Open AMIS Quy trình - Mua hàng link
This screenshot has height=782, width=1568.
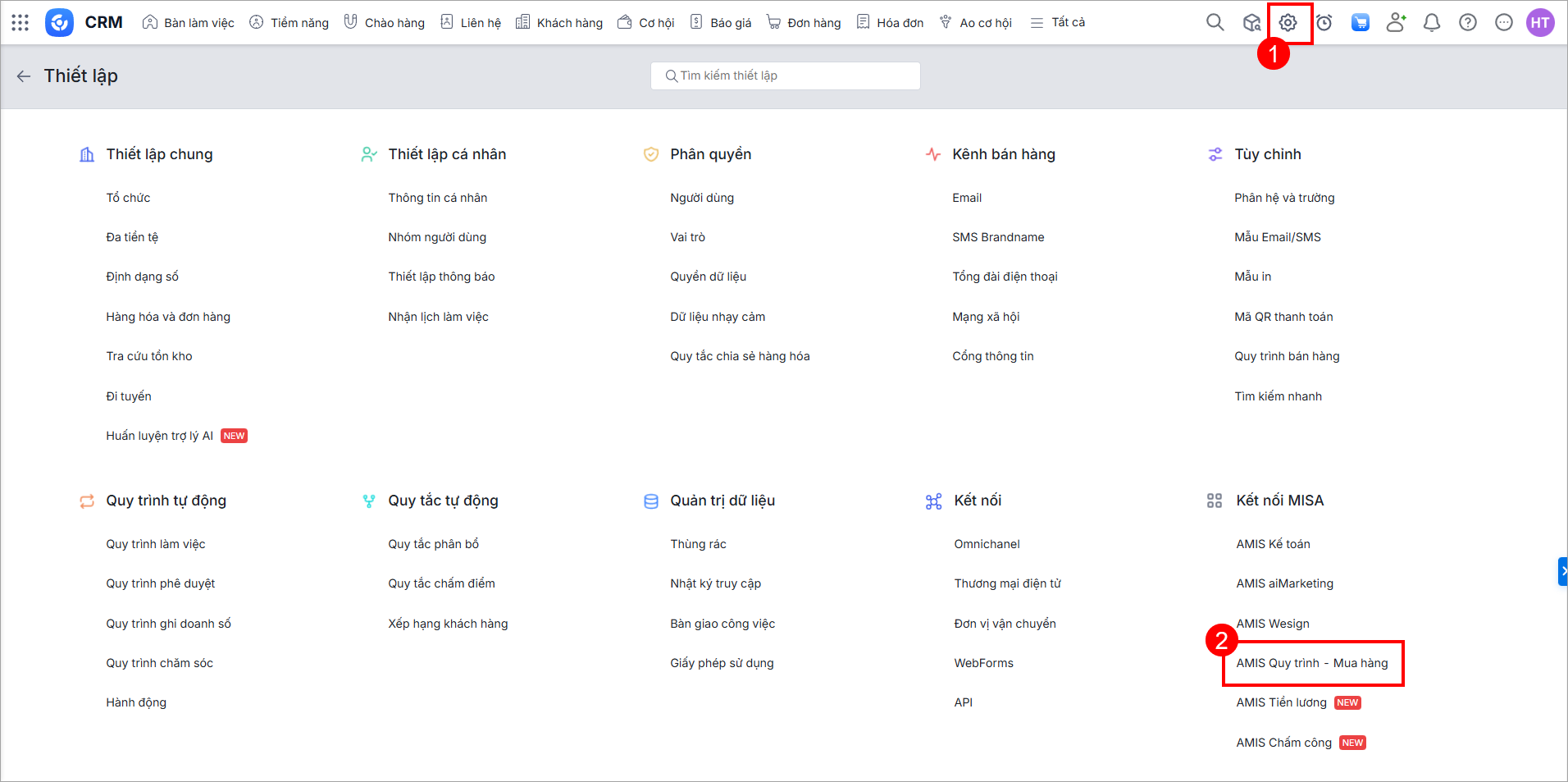tap(1311, 663)
